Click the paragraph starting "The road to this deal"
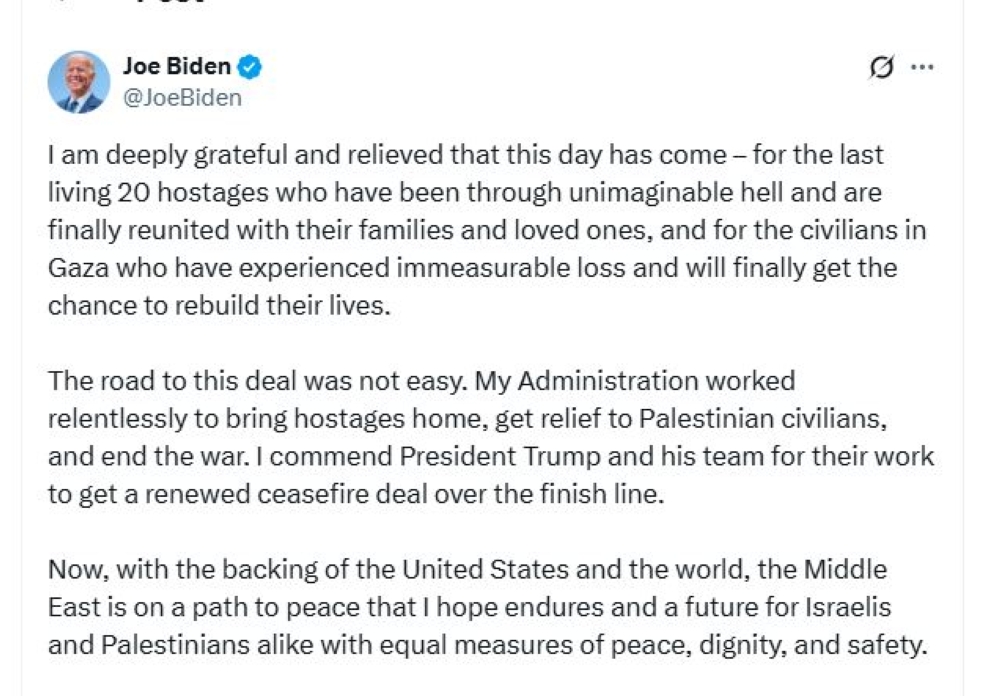The image size is (1000, 696). click(490, 437)
